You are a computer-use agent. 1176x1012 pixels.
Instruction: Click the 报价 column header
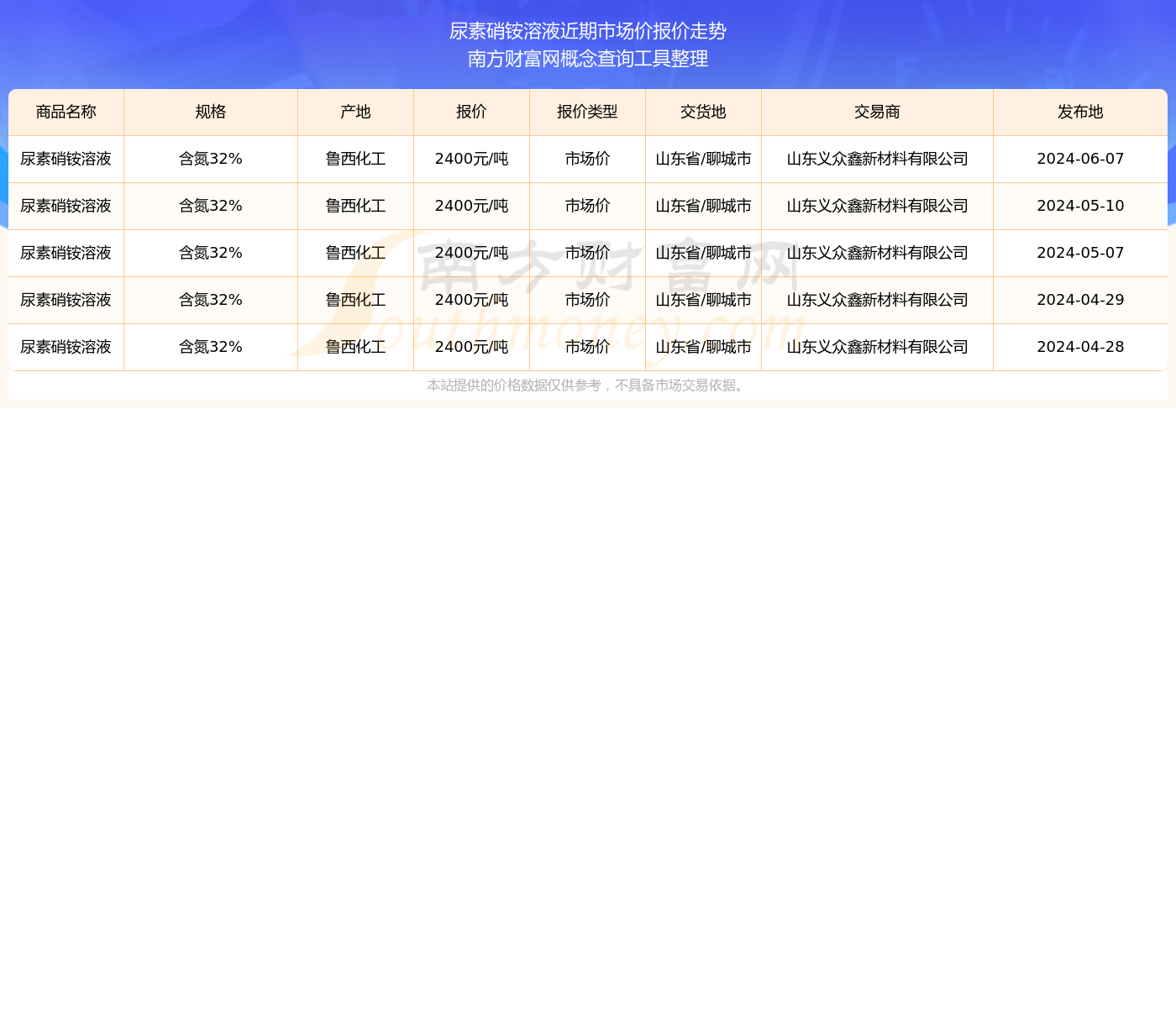click(x=471, y=113)
